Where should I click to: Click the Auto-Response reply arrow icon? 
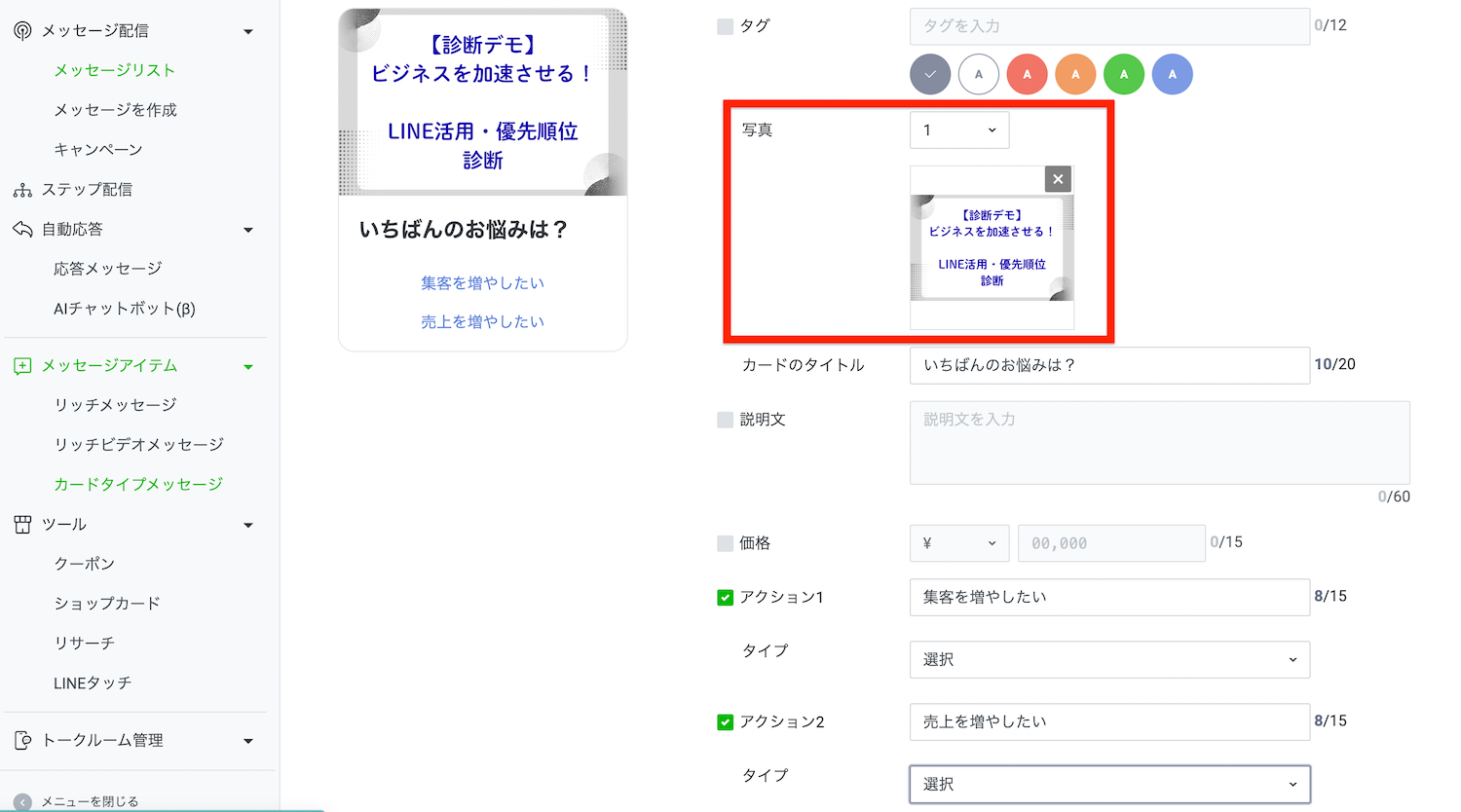click(22, 230)
